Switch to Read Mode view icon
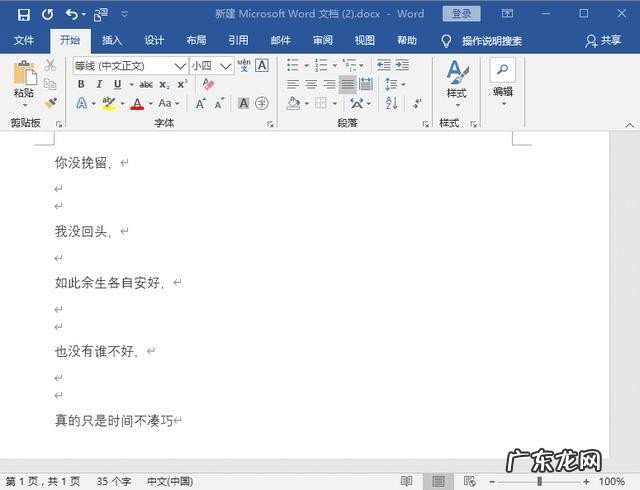Image resolution: width=640 pixels, height=490 pixels. tap(407, 481)
